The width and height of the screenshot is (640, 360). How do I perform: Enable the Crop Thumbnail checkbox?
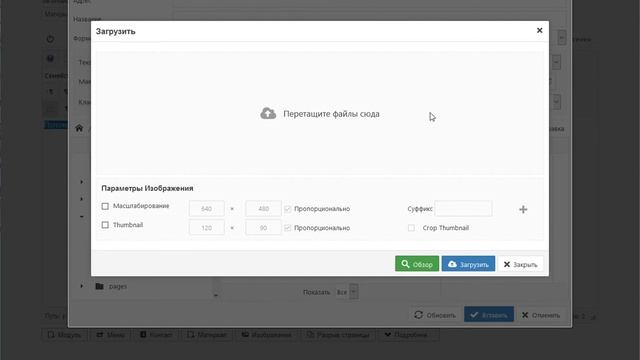click(x=411, y=228)
